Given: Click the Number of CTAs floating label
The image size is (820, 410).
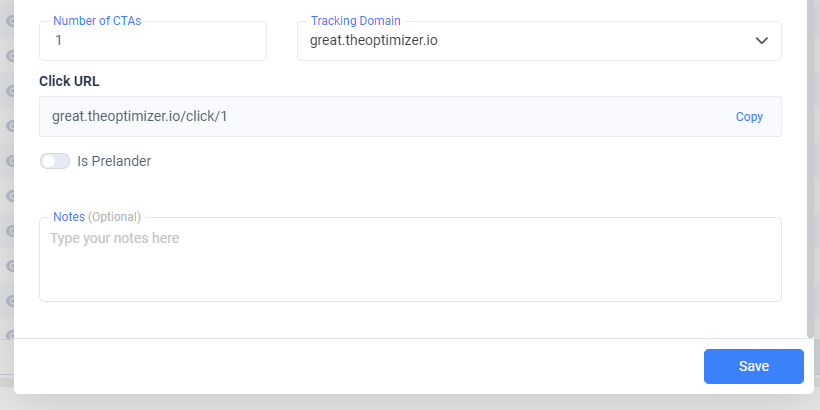Looking at the screenshot, I should point(97,21).
